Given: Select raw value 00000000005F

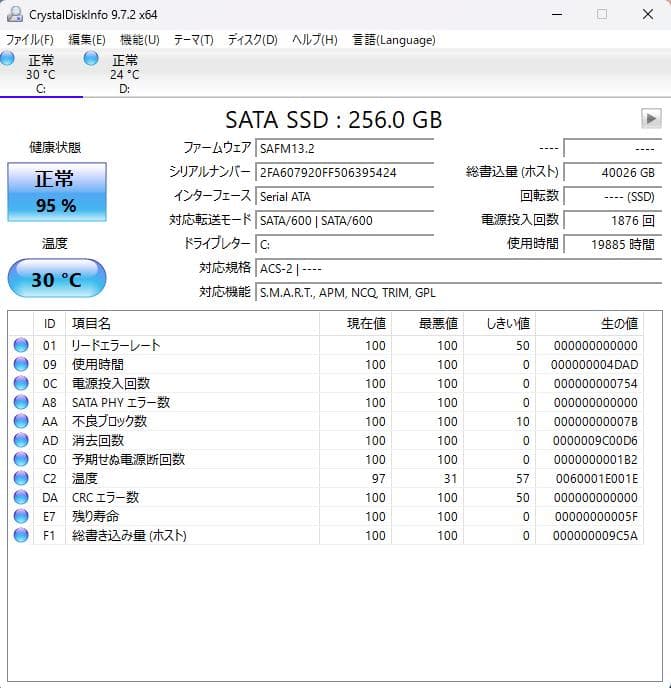Looking at the screenshot, I should 596,517.
